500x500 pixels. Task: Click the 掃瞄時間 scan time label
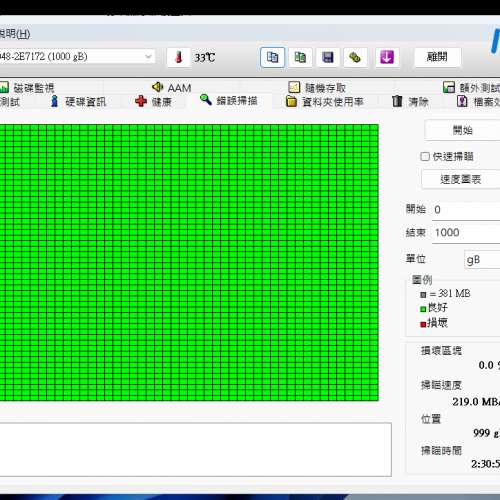441,451
